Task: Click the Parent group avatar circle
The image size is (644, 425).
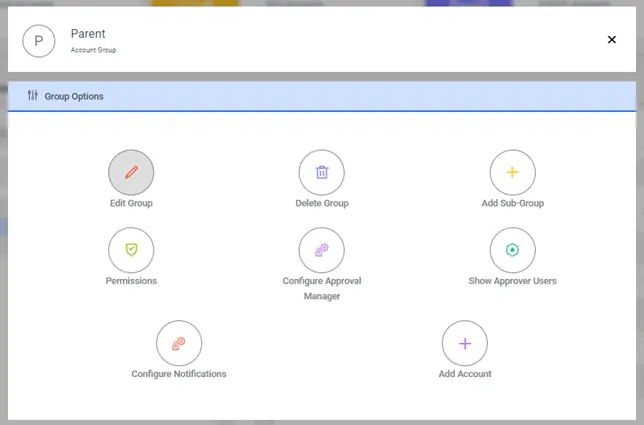Action: click(x=39, y=41)
